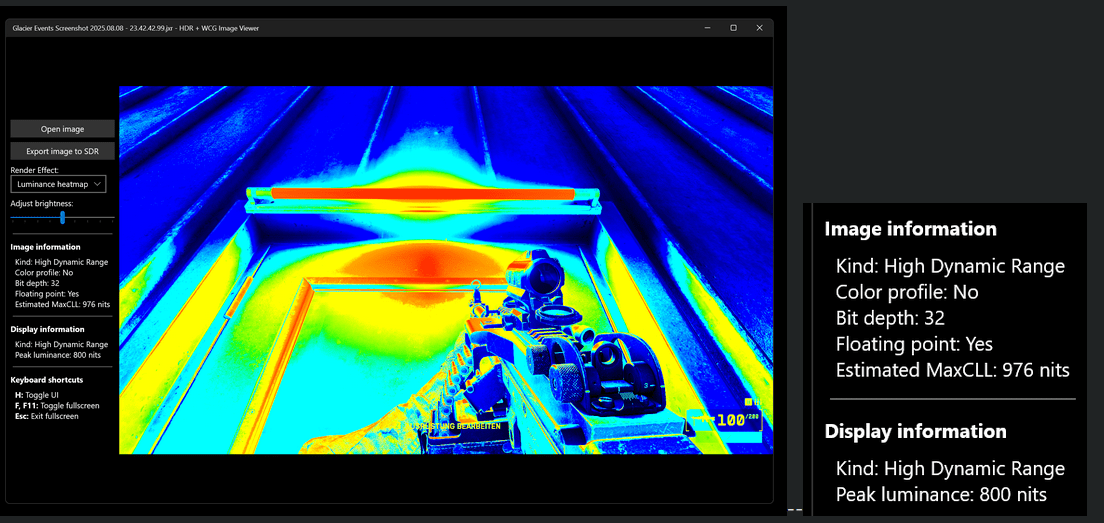
Task: Click the 'Image information' heading in the sidebar
Action: pos(45,247)
